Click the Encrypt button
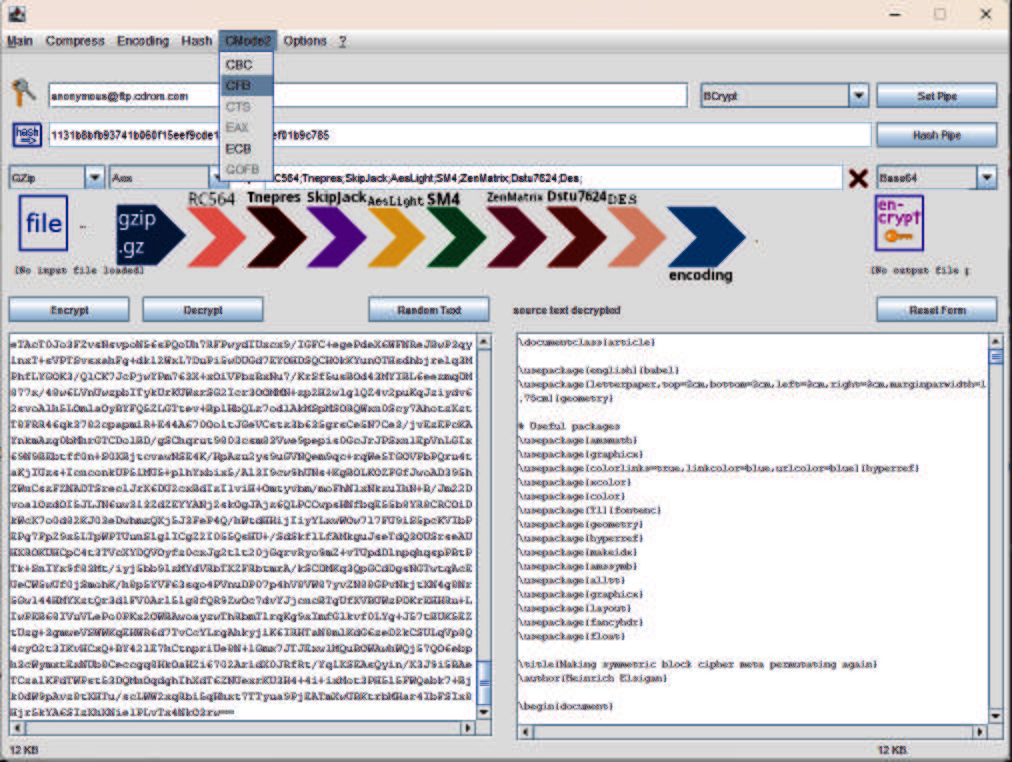The width and height of the screenshot is (1012, 762). (x=69, y=310)
